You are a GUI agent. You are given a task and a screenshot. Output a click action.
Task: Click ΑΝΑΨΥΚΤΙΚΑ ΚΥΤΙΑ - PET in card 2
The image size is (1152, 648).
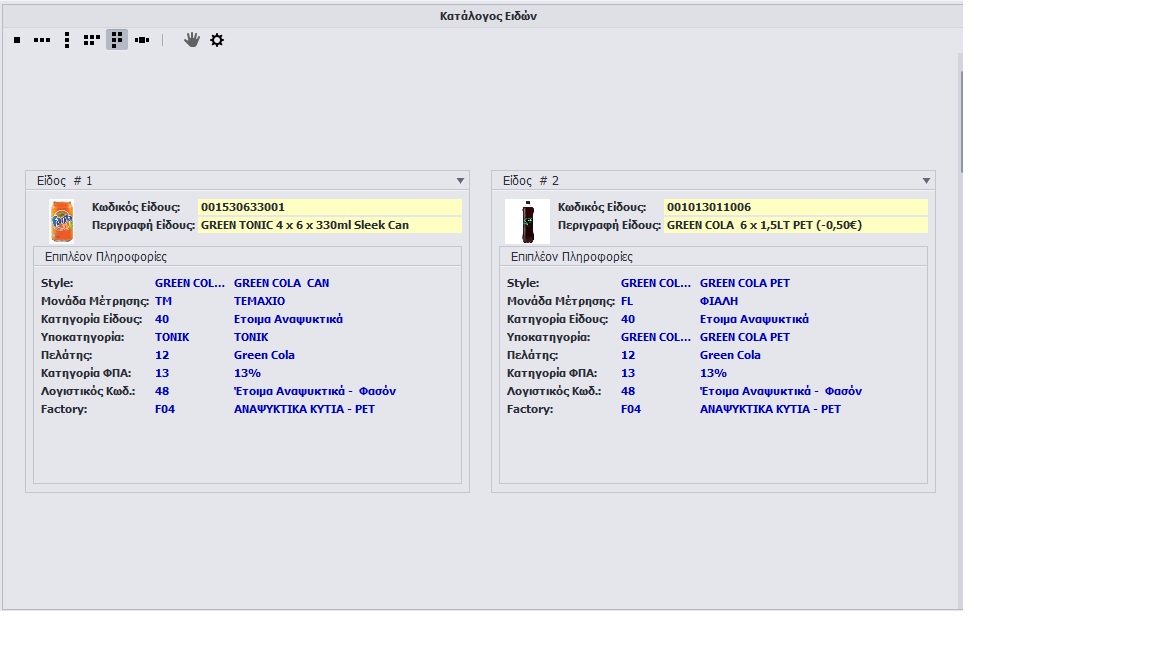pyautogui.click(x=770, y=409)
